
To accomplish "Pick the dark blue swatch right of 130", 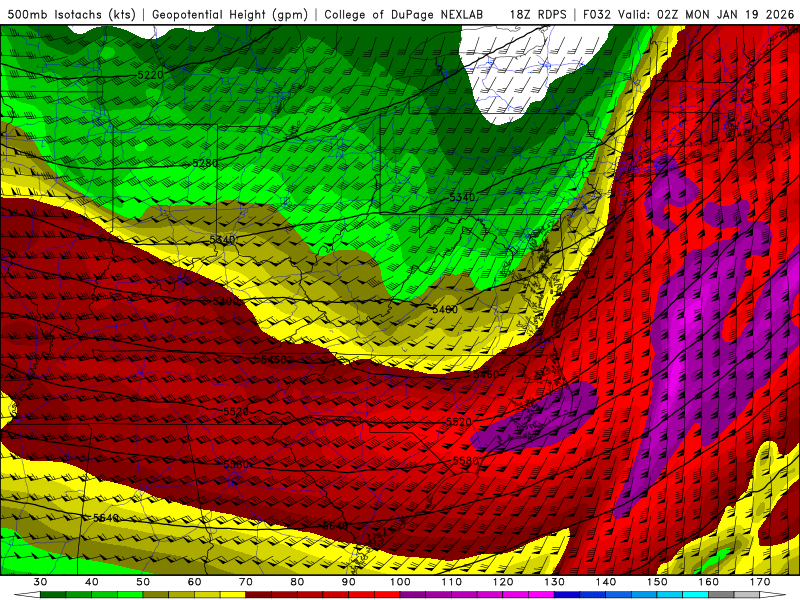I will (x=567, y=595).
